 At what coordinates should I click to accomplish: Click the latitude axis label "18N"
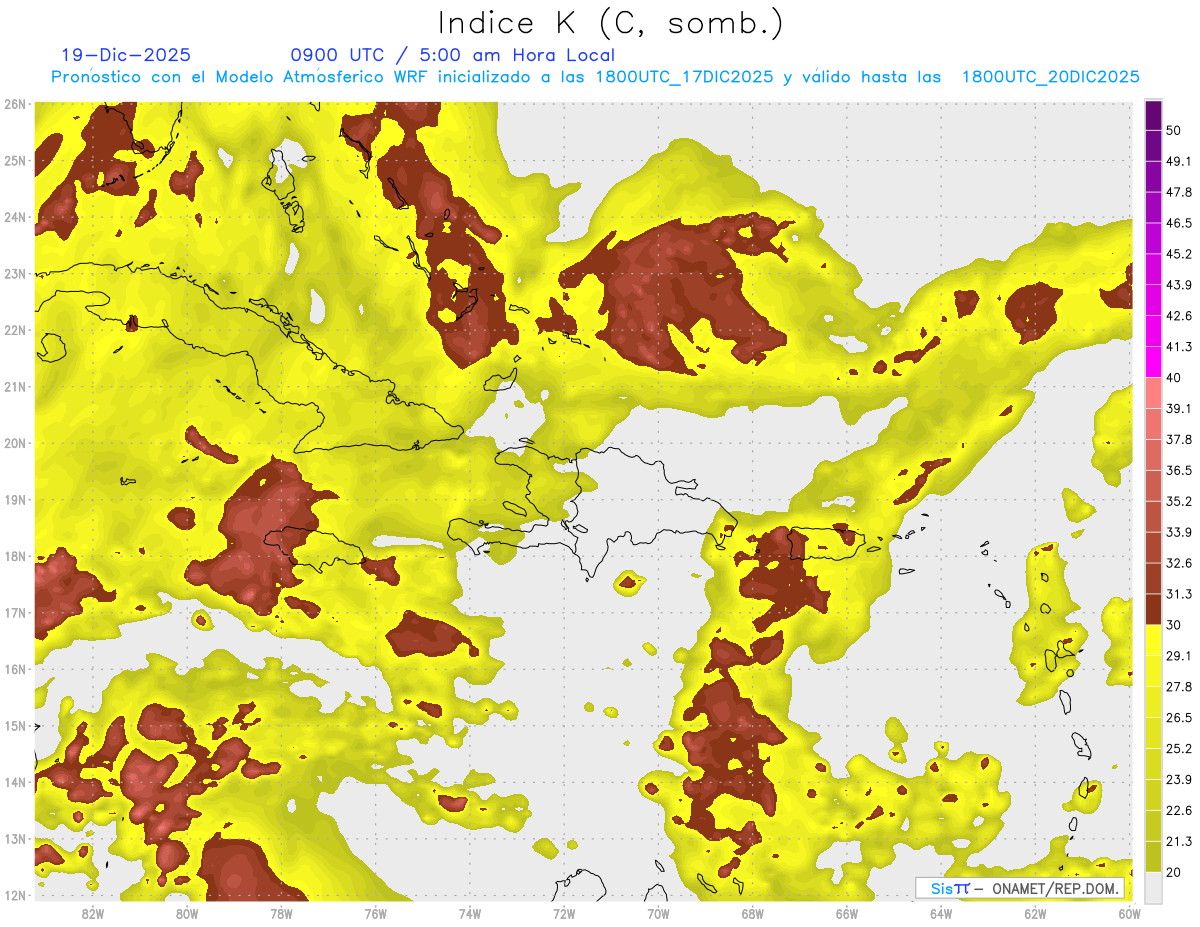[15, 556]
